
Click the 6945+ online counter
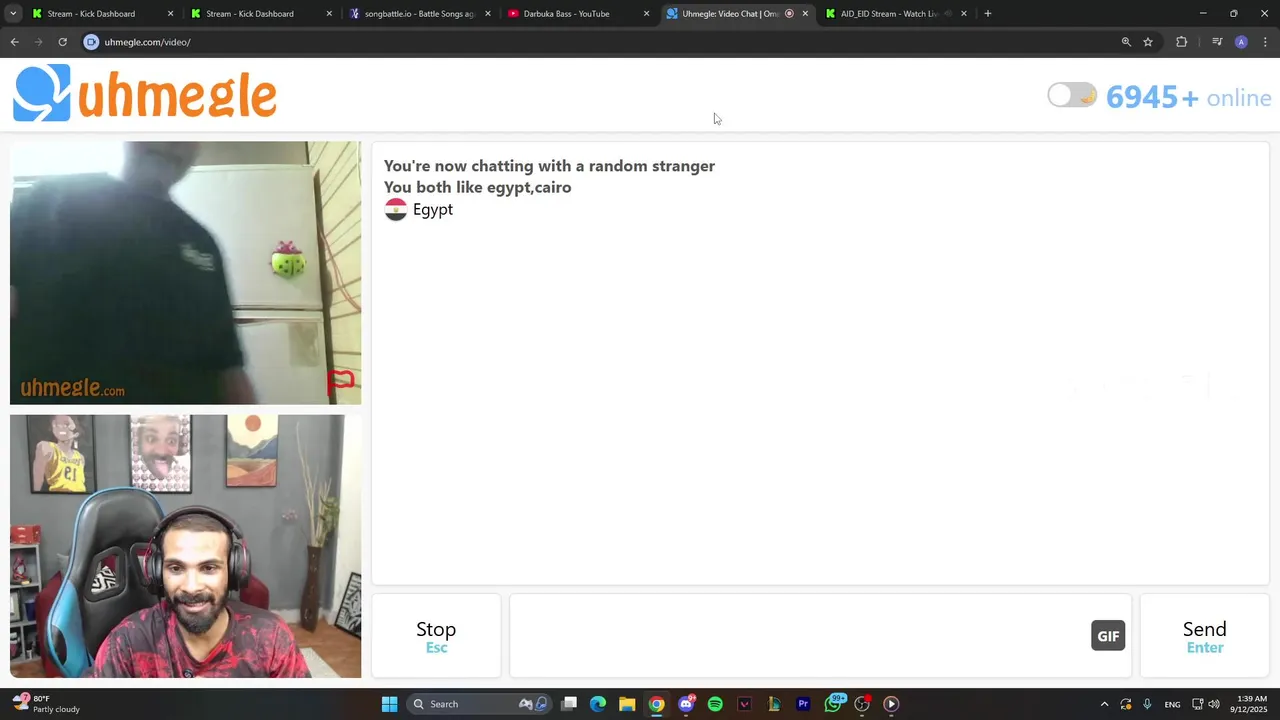click(x=1188, y=97)
